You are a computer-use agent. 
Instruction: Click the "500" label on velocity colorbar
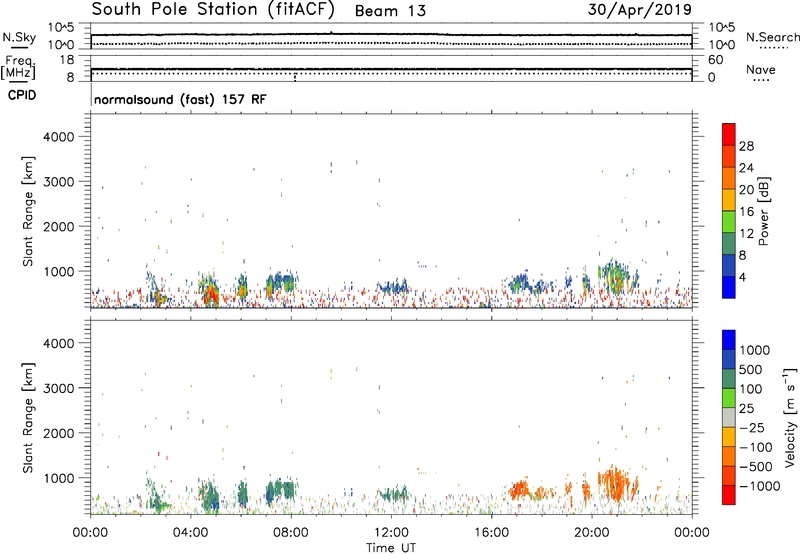pyautogui.click(x=751, y=369)
